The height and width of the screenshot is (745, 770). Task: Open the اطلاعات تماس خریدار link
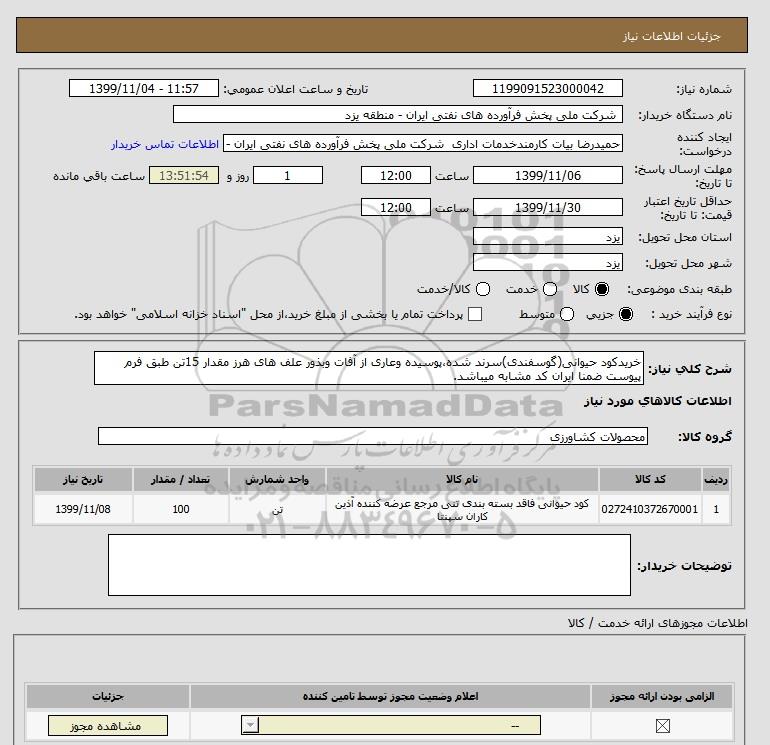click(x=165, y=144)
